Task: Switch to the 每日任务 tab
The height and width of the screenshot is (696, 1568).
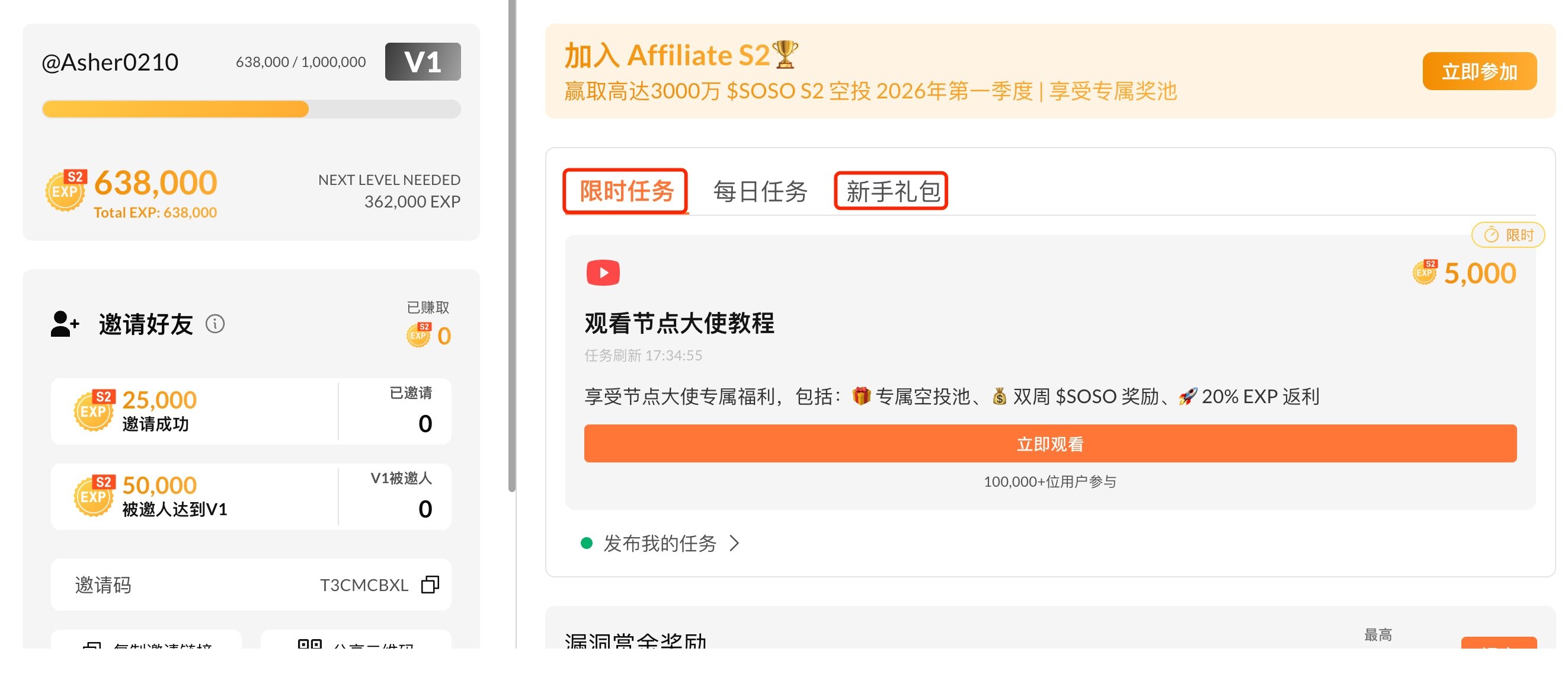Action: click(760, 191)
